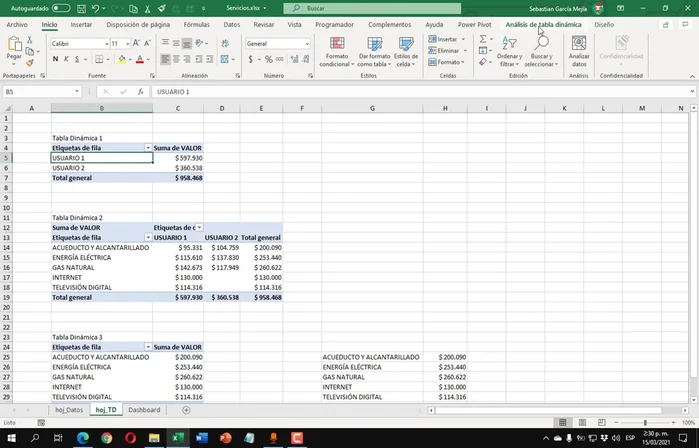Click the AutoSum sigma icon
This screenshot has width=699, height=448.
[483, 39]
